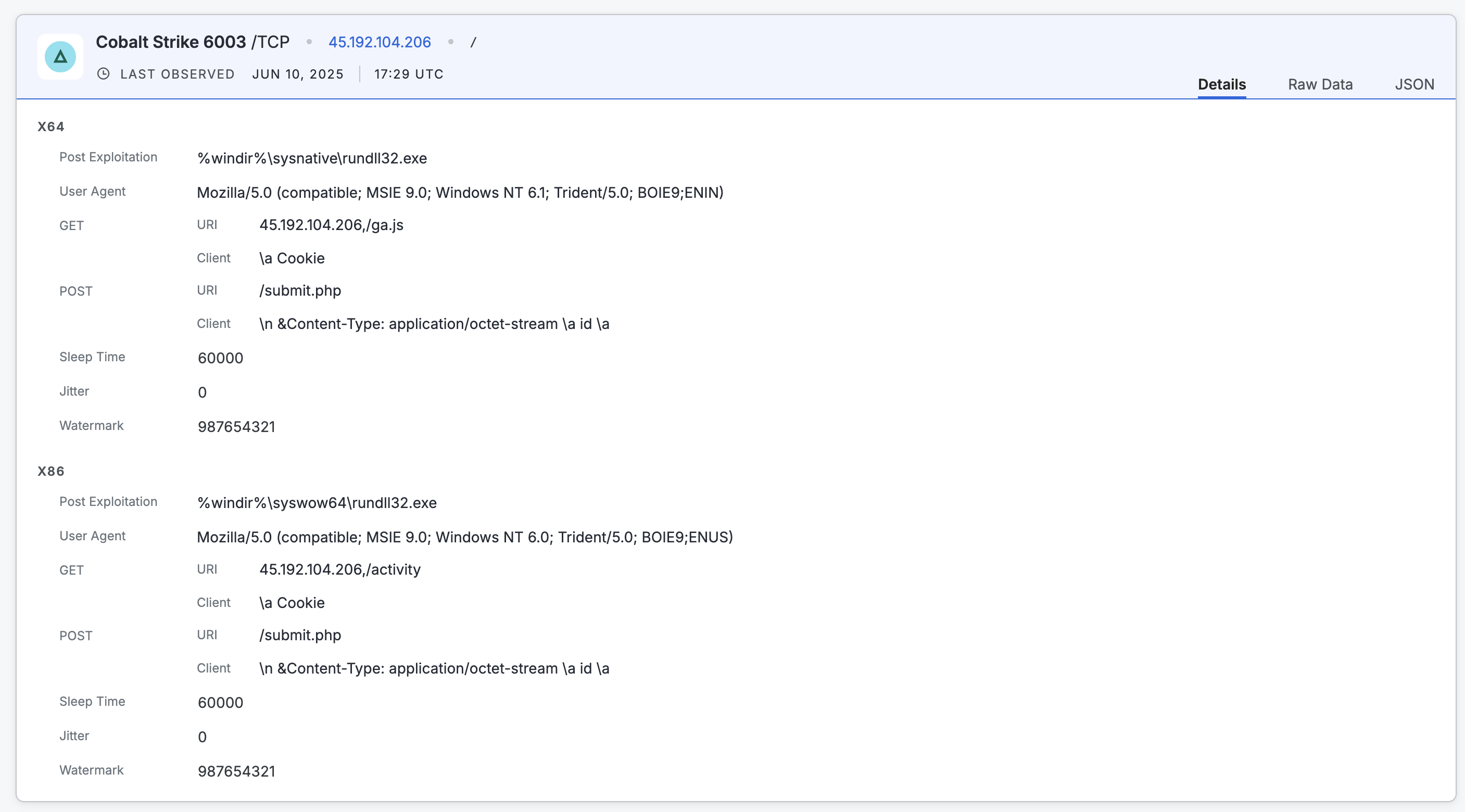Image resolution: width=1465 pixels, height=812 pixels.
Task: Click the X64 Watermark label
Action: click(x=92, y=425)
